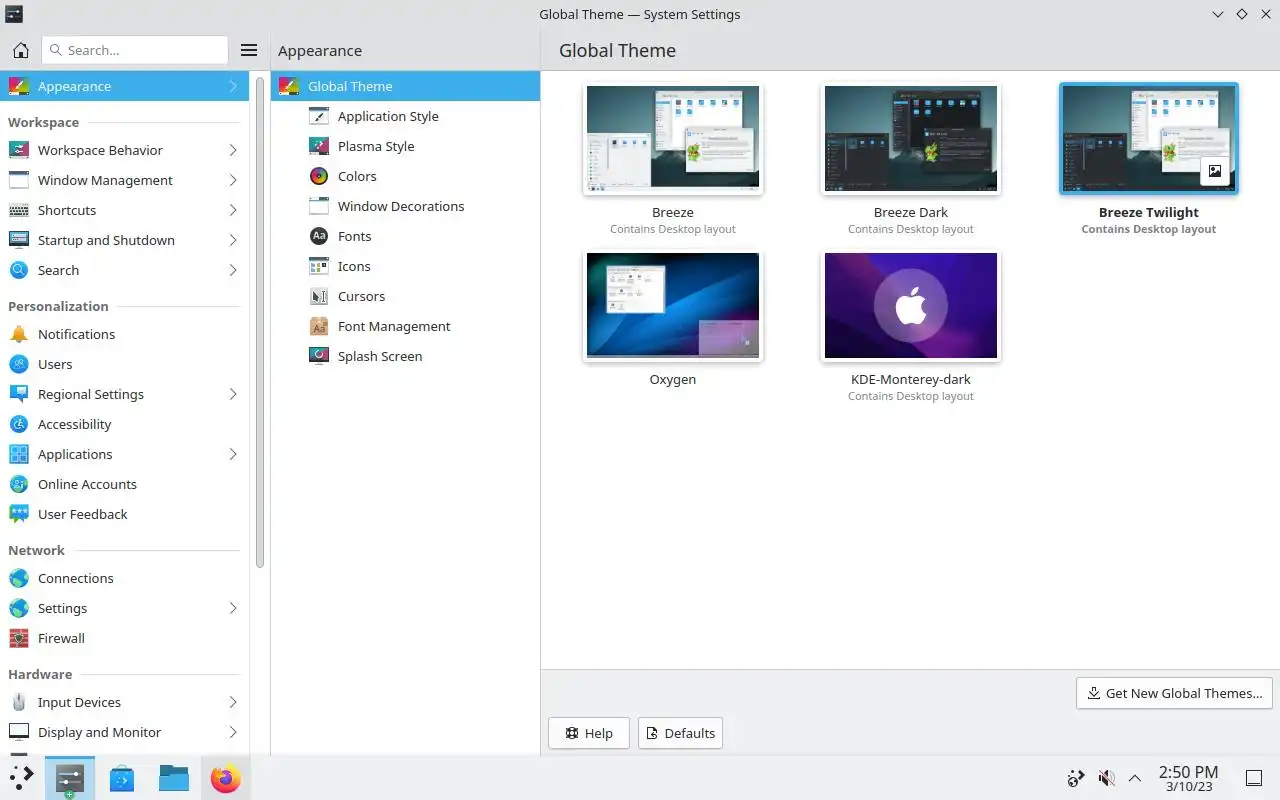
Task: Open Workspace Behavior settings
Action: [x=124, y=150]
